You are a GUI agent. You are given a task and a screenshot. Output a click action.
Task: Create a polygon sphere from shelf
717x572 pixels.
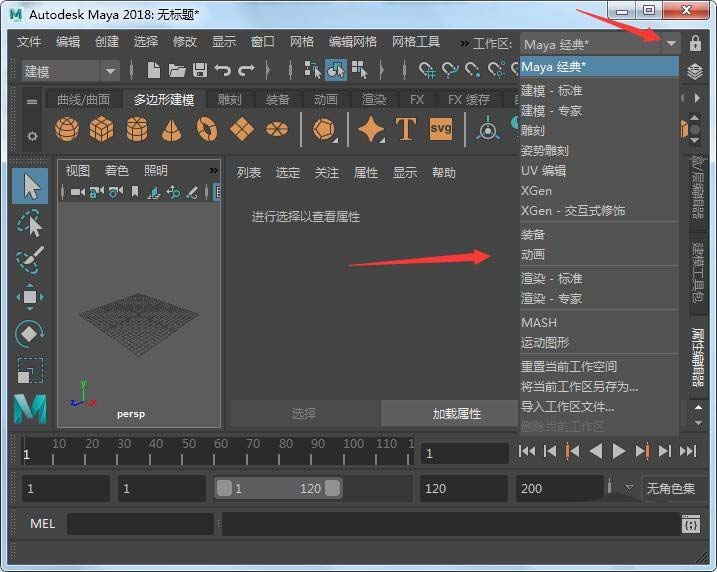pyautogui.click(x=67, y=130)
